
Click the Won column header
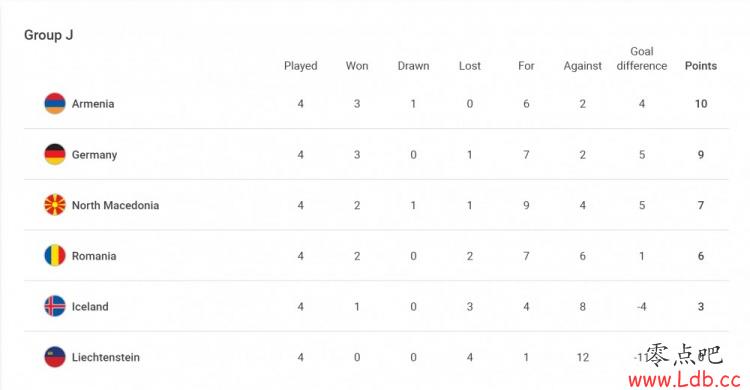pyautogui.click(x=357, y=66)
